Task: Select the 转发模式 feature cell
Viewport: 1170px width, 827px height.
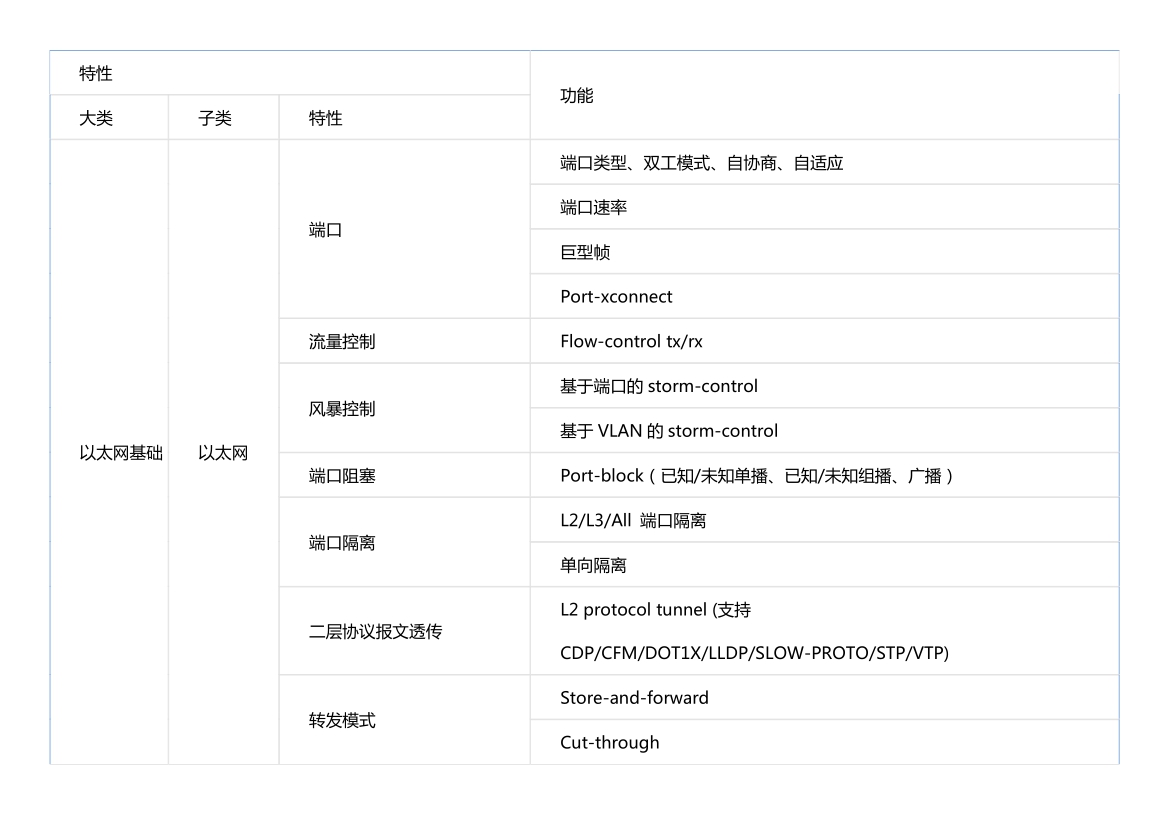Action: pos(404,720)
